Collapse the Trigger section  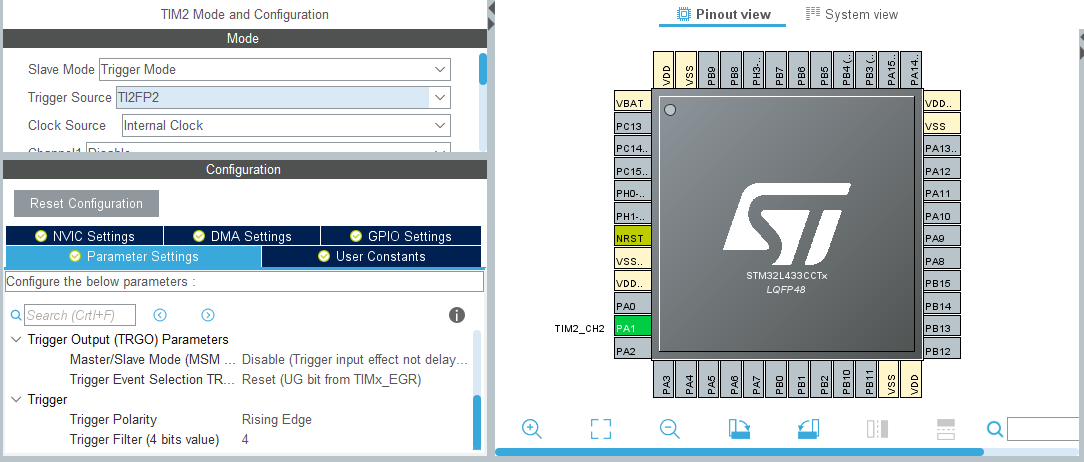tap(16, 400)
